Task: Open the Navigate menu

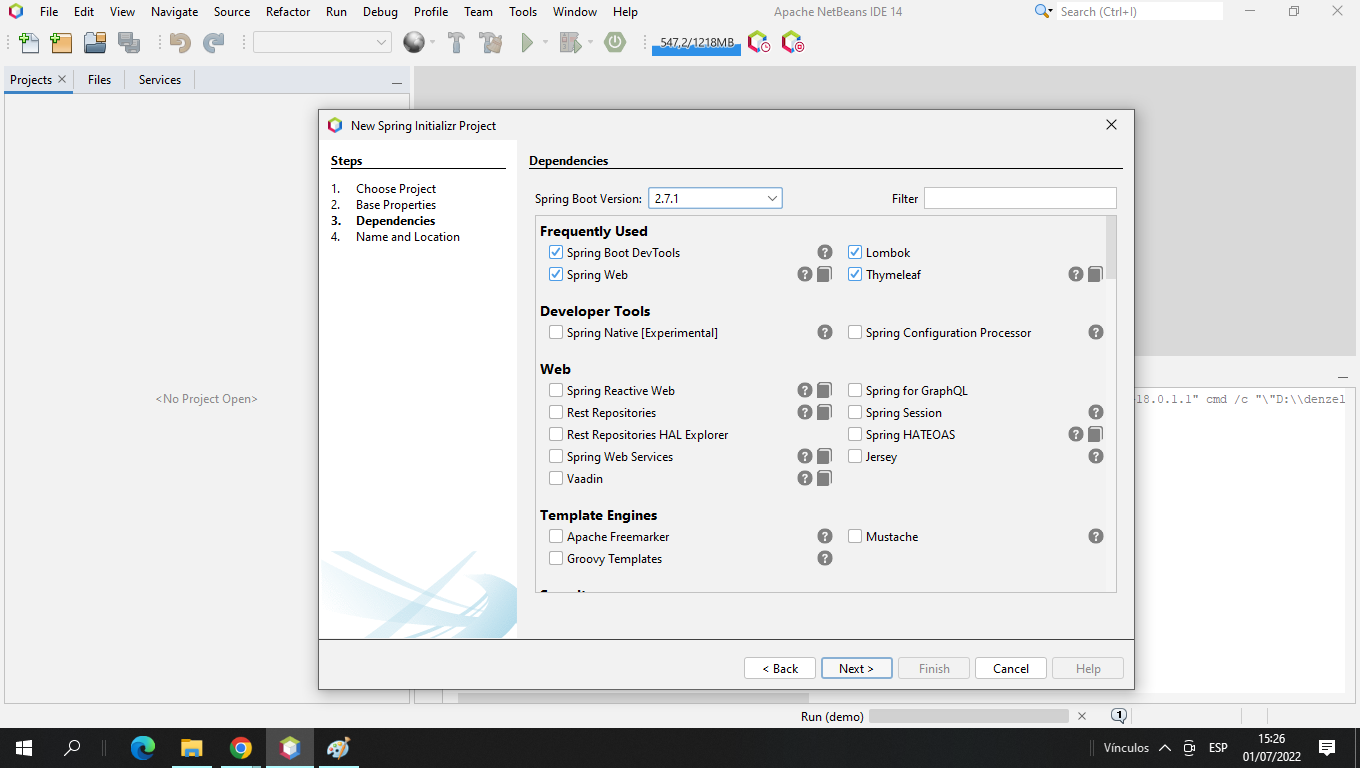Action: pyautogui.click(x=175, y=12)
